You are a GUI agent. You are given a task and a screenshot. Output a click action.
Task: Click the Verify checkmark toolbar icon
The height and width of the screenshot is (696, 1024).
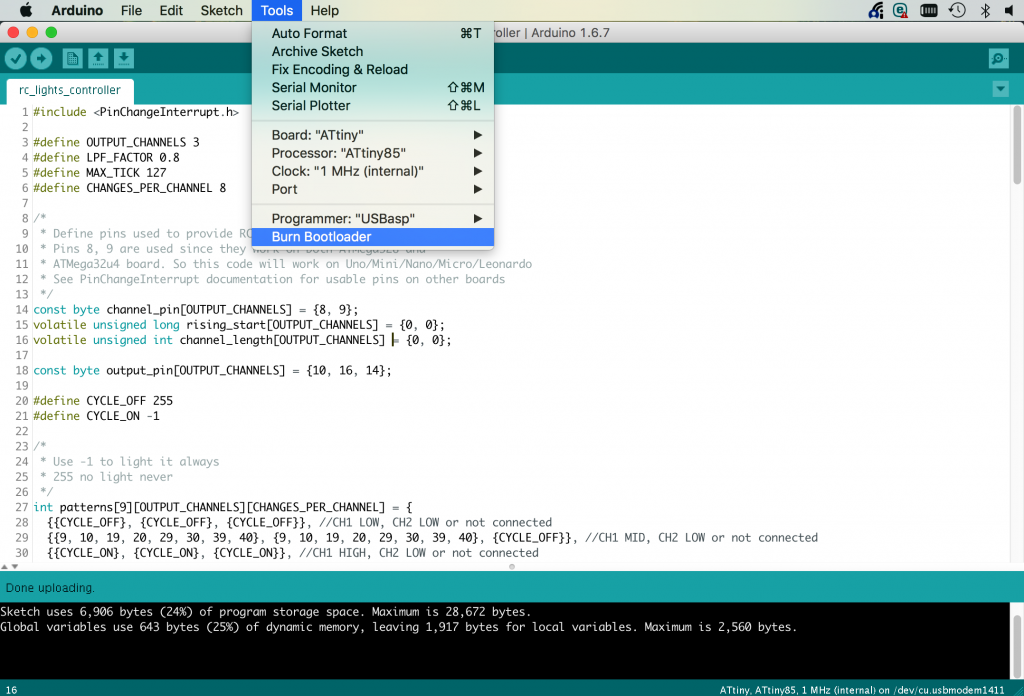point(15,59)
